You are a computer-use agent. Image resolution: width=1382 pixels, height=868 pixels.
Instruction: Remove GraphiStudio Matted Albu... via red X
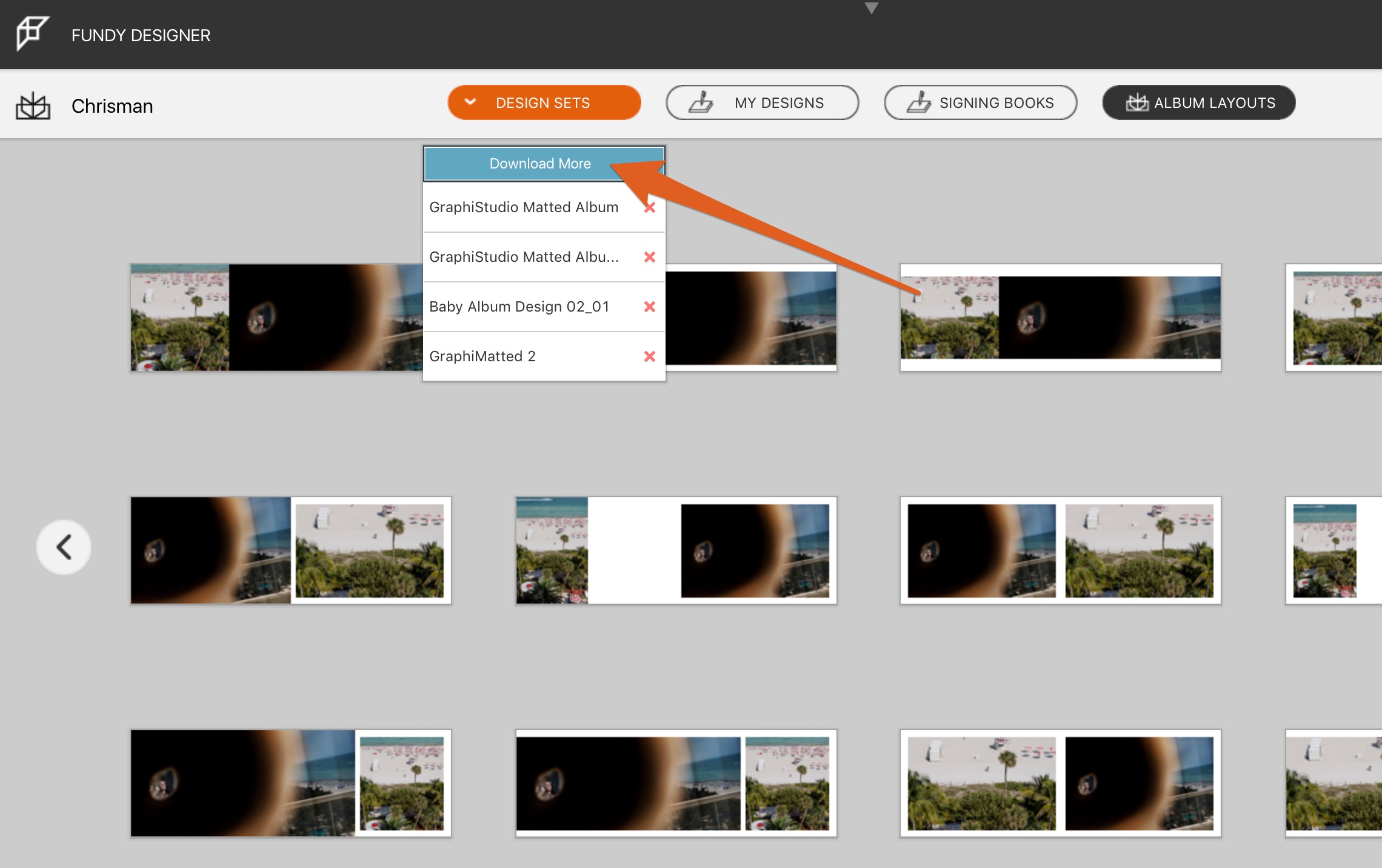click(650, 257)
